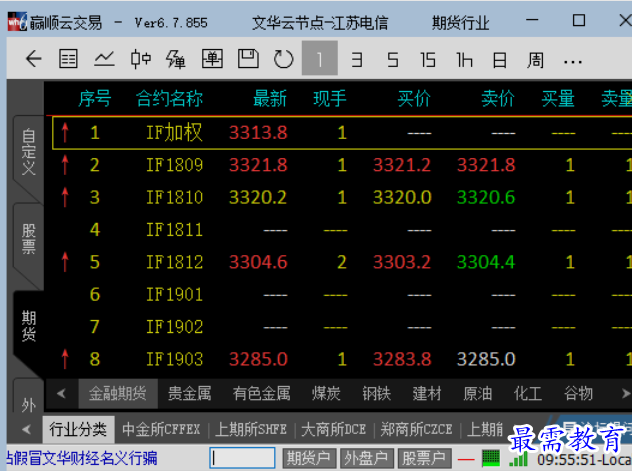Open the 单 order panel icon
Viewport: 632px width, 471px height.
pos(212,60)
